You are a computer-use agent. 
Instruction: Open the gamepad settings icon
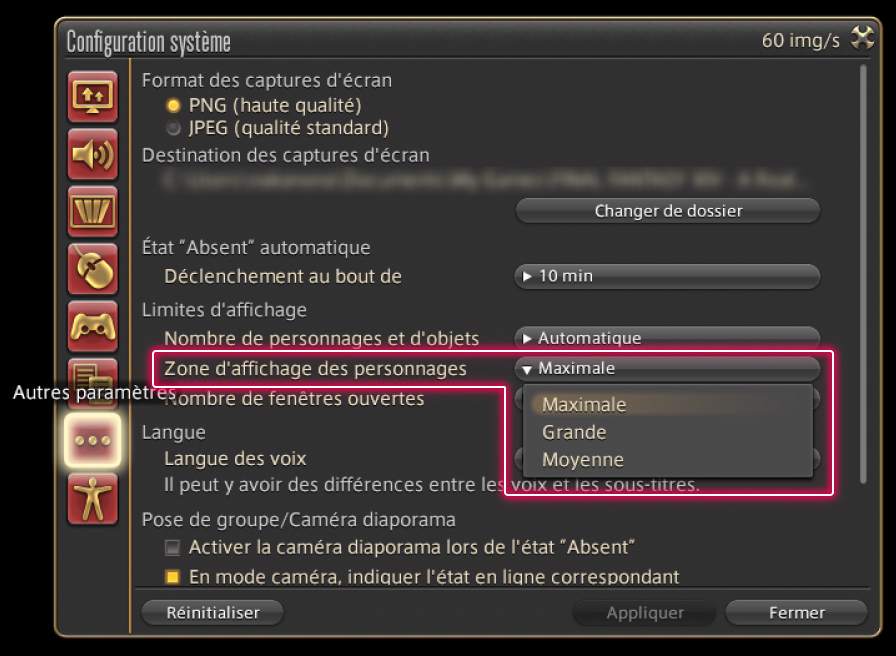(93, 326)
